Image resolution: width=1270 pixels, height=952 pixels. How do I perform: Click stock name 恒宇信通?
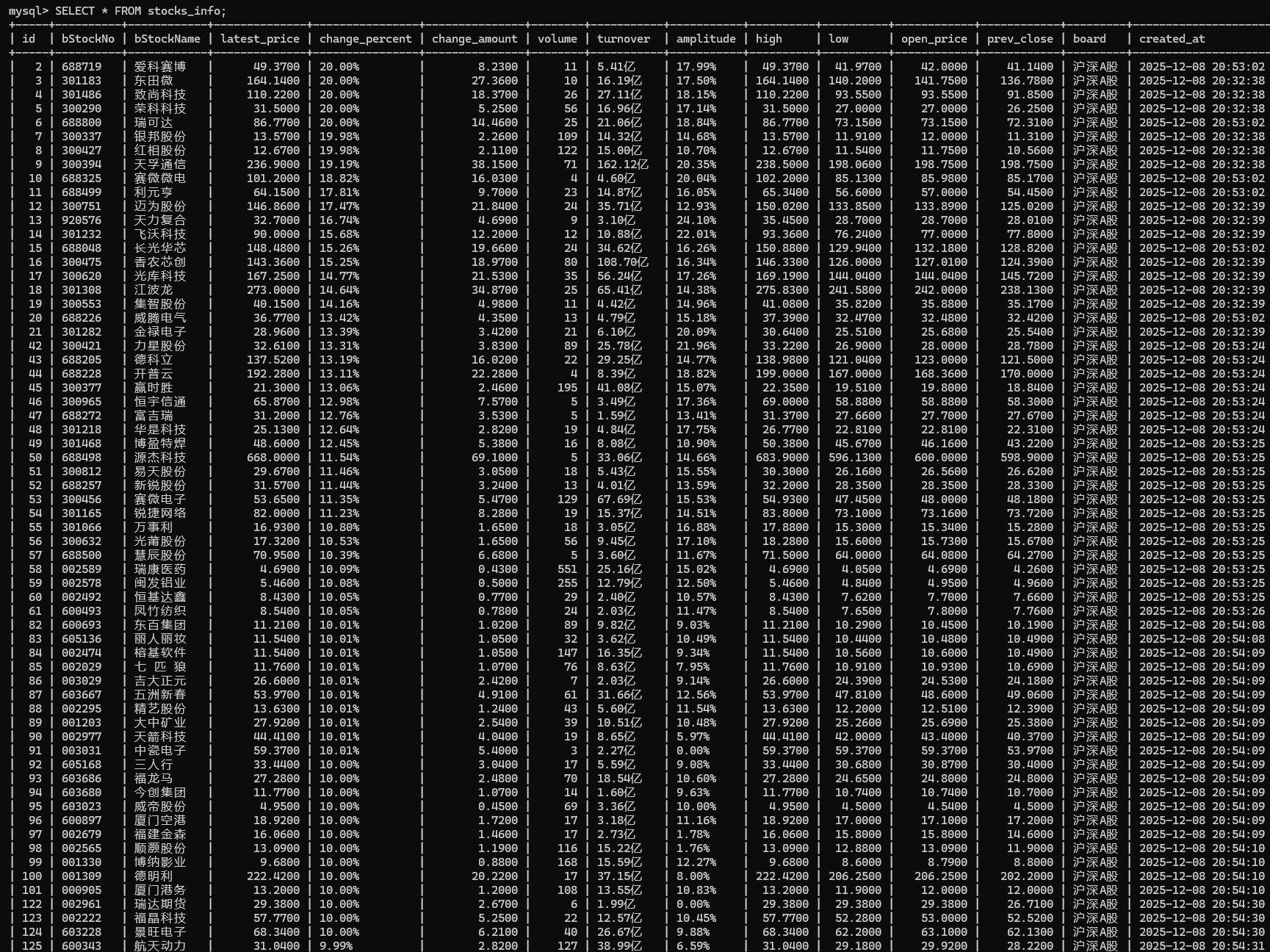(x=160, y=402)
